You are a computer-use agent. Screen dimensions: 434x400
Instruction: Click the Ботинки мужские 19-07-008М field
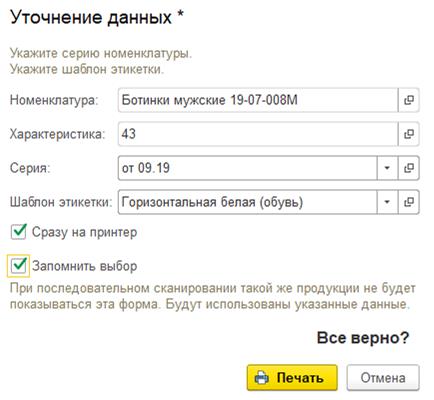click(258, 100)
